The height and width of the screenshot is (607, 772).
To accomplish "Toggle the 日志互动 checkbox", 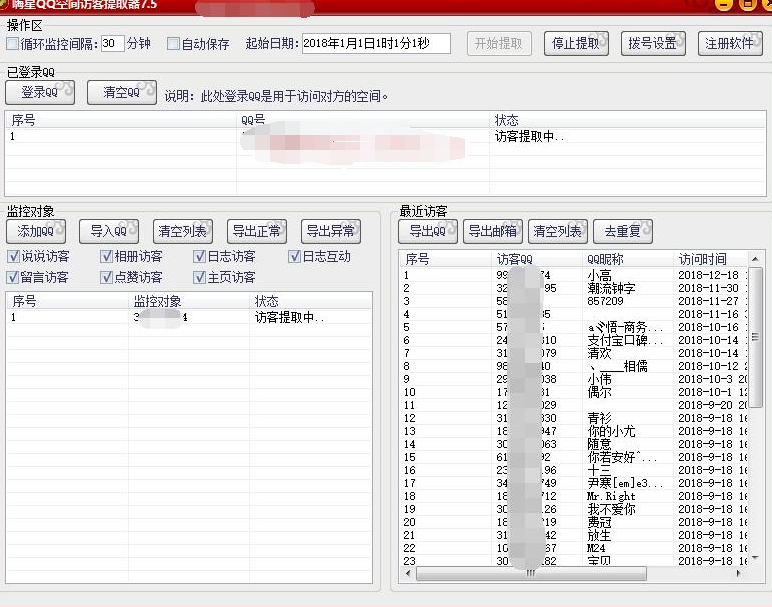I will pos(294,256).
